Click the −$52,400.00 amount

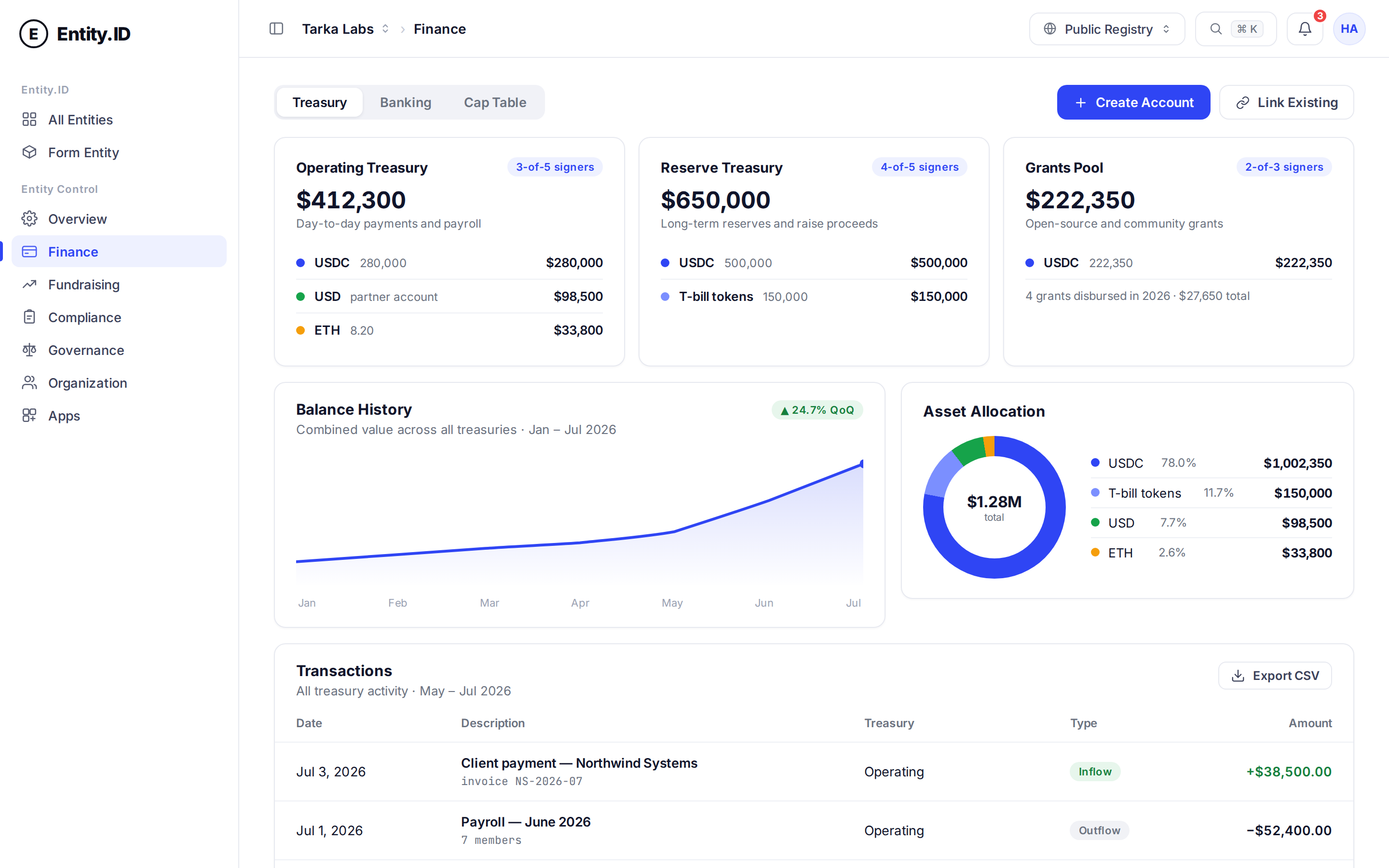(1289, 830)
